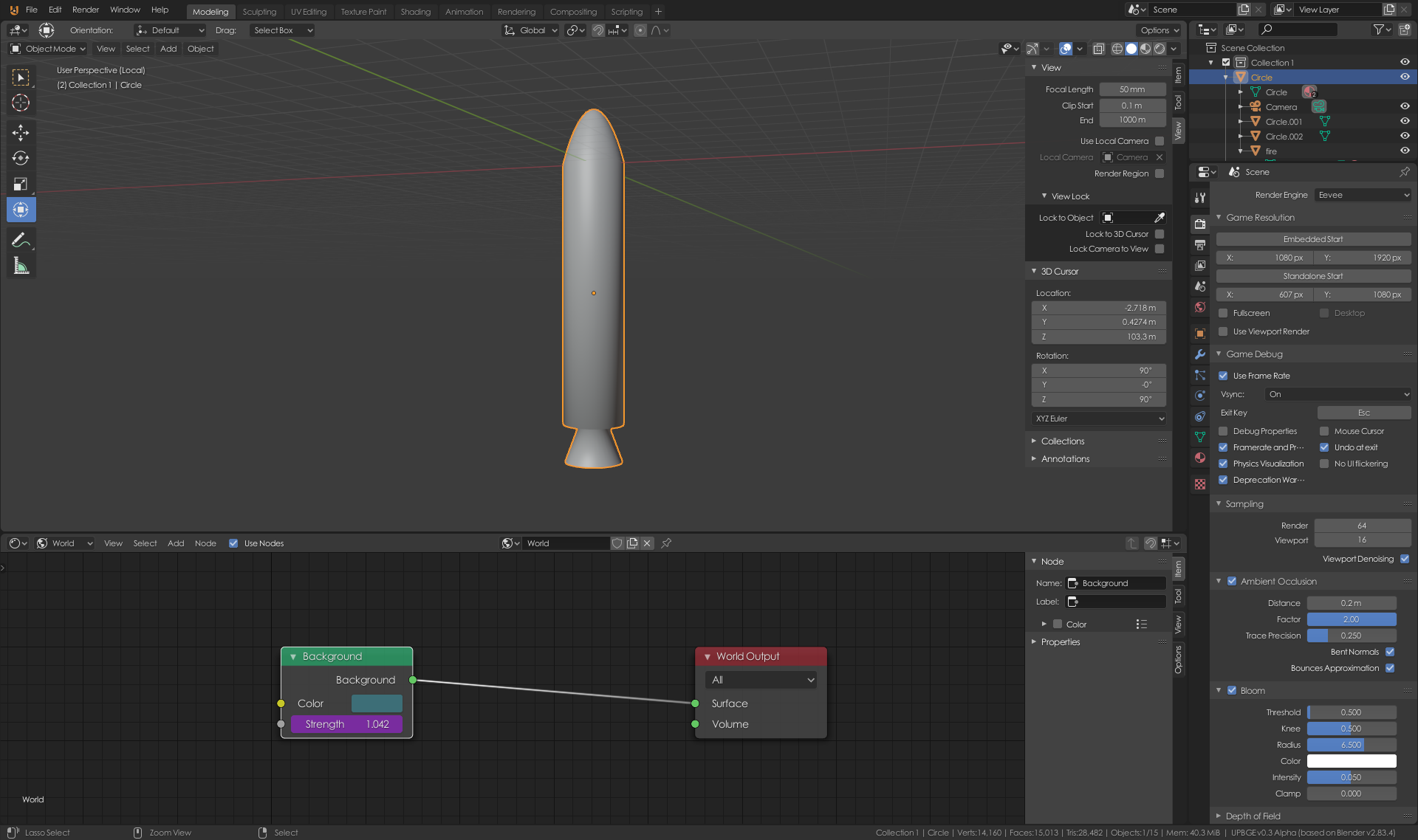Click the Embedded Start button
Viewport: 1418px width, 840px height.
1312,239
